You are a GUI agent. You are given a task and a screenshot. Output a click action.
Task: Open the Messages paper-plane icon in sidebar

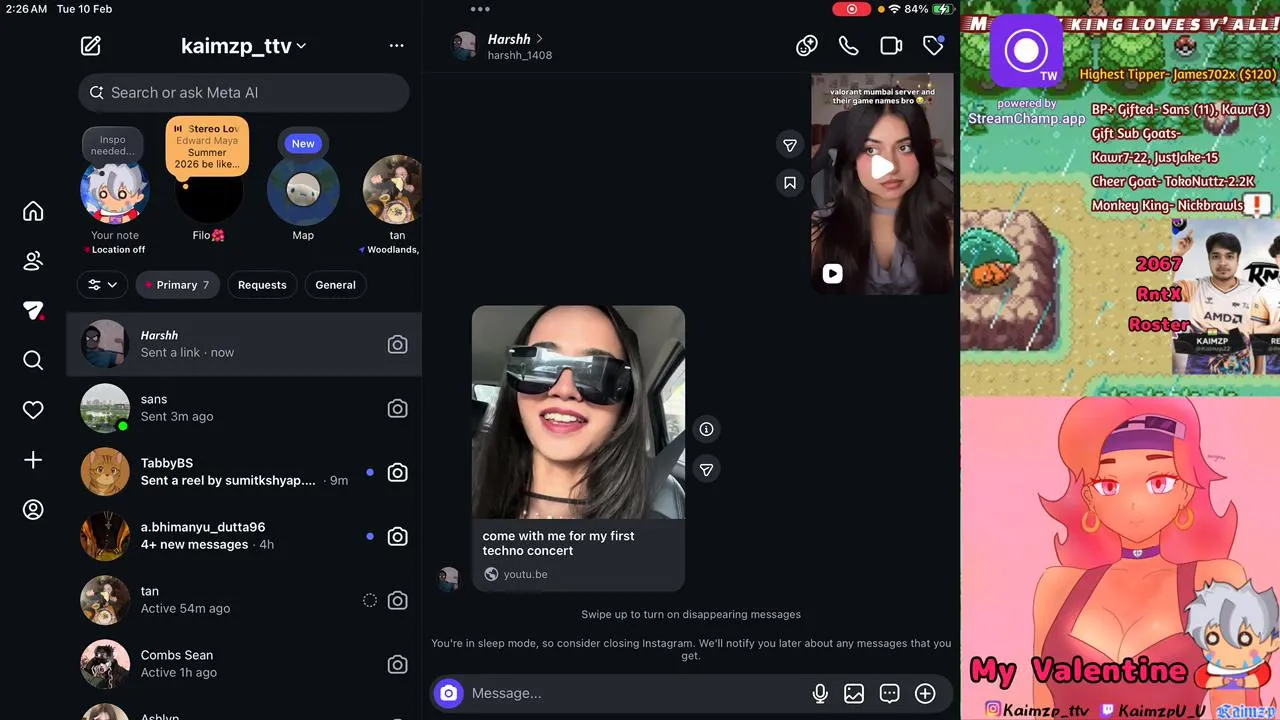click(33, 311)
